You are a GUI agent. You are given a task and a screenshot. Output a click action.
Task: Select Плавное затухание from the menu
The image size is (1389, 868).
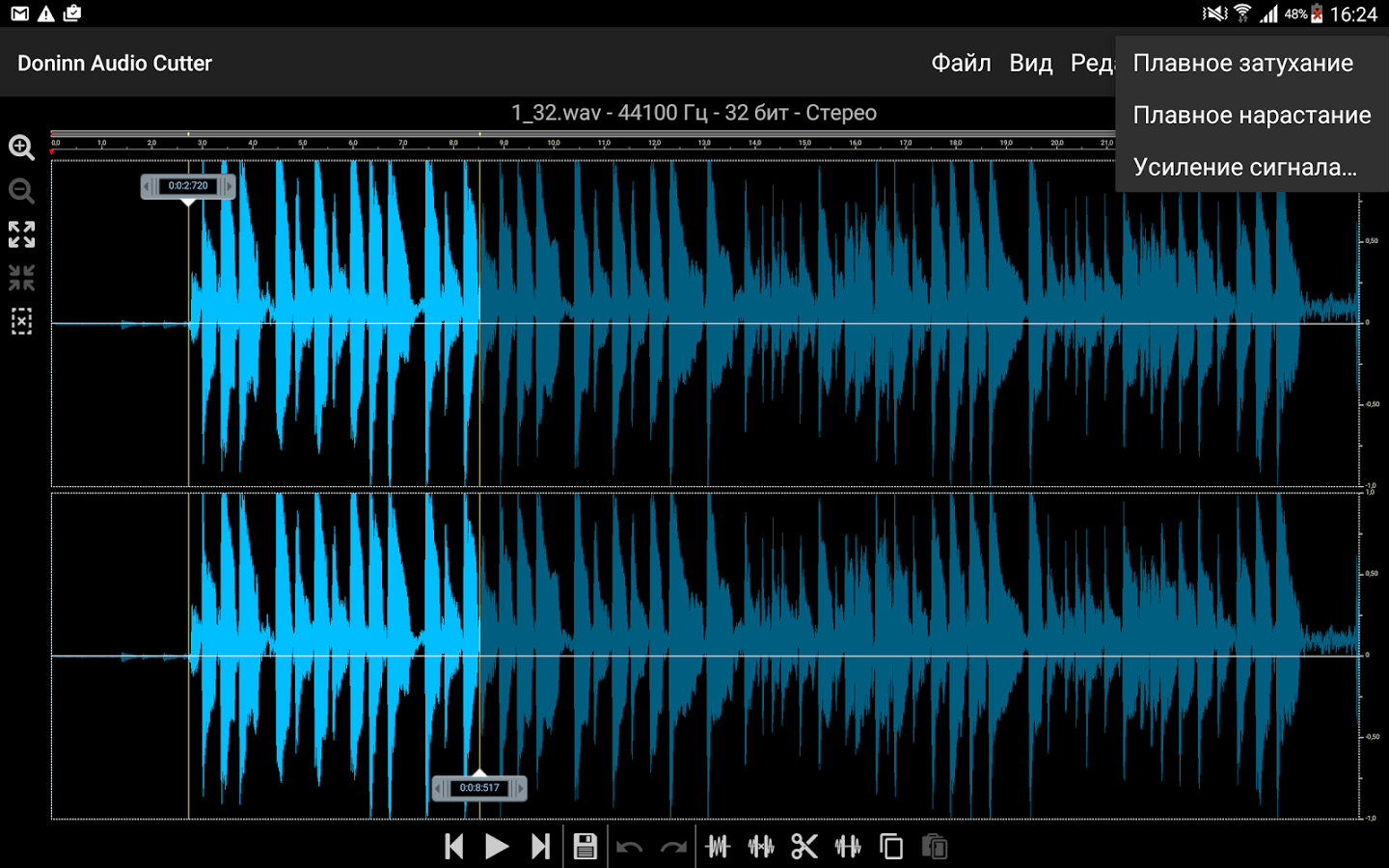[x=1242, y=64]
